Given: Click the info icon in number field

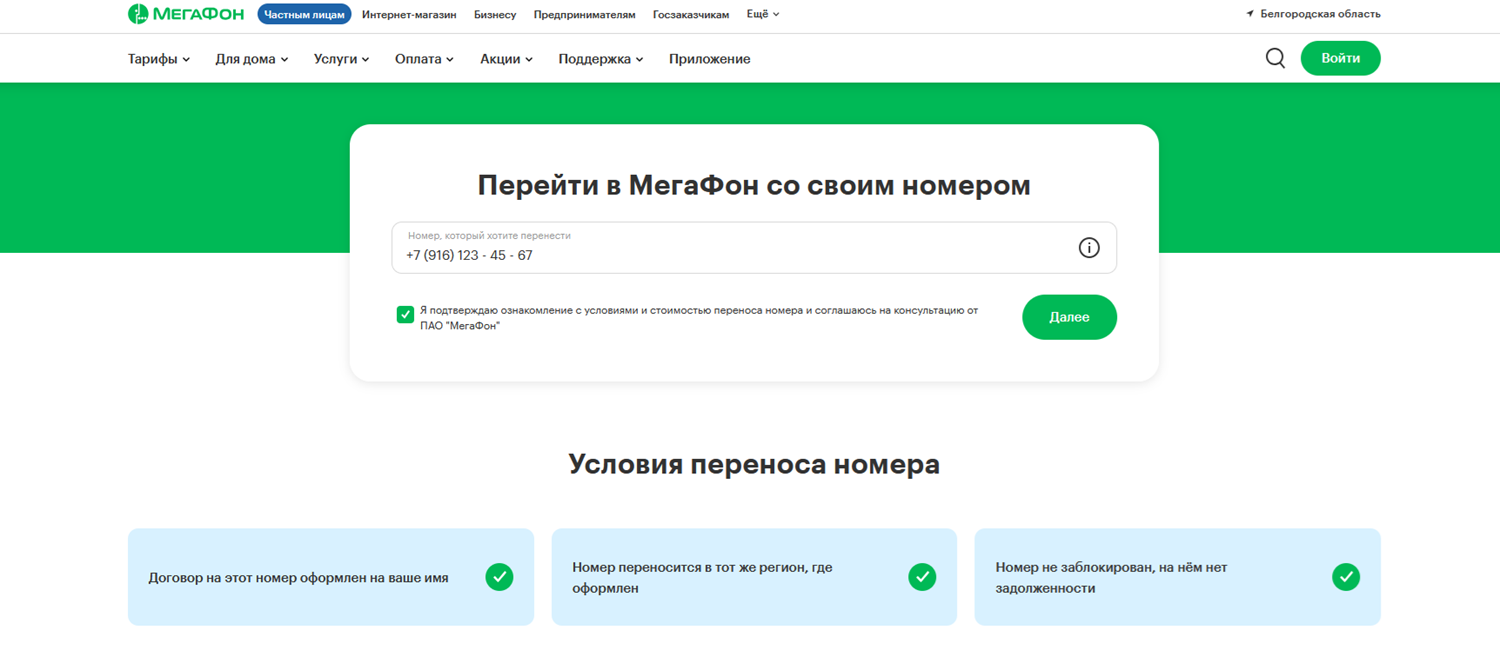Looking at the screenshot, I should coord(1089,248).
